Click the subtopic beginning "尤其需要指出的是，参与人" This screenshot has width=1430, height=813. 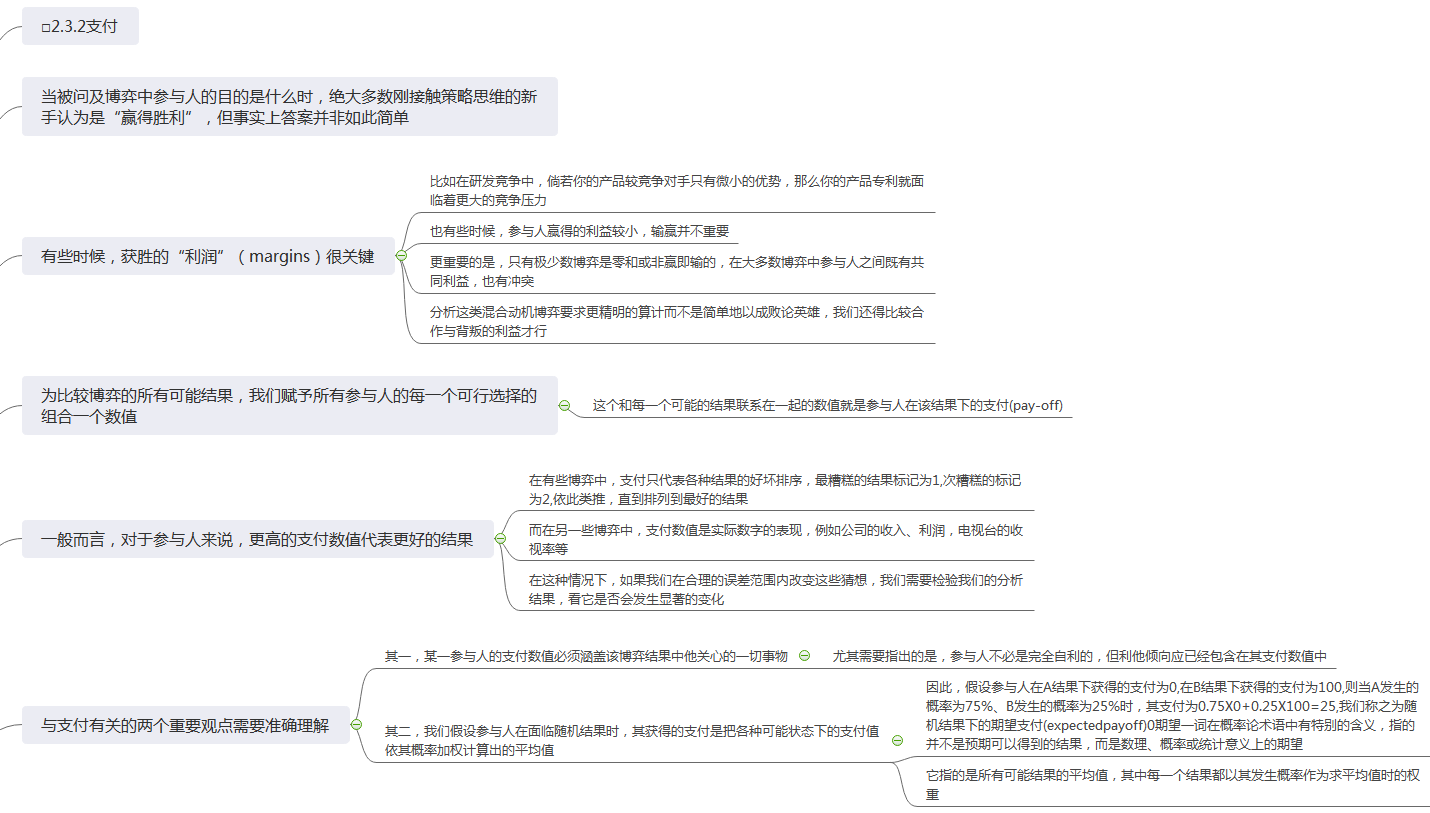click(x=1080, y=656)
